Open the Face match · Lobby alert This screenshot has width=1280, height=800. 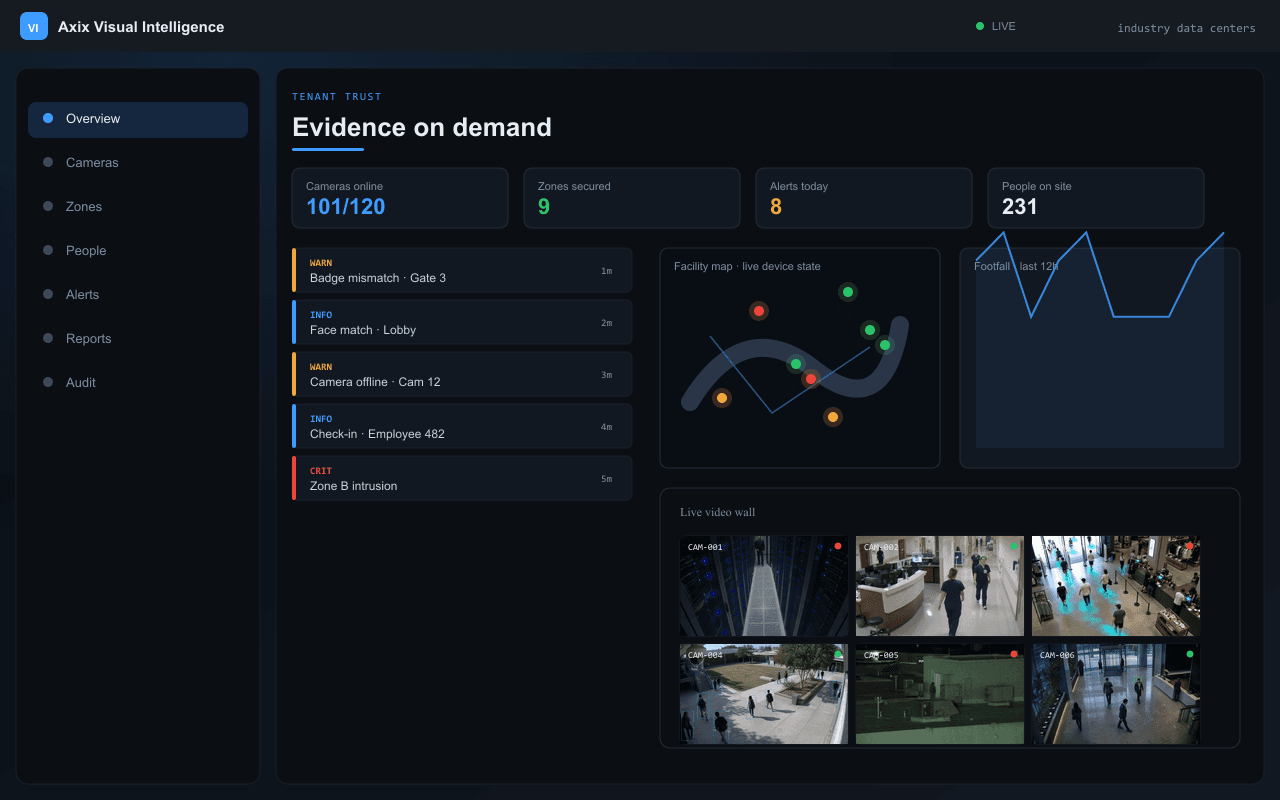(x=462, y=322)
